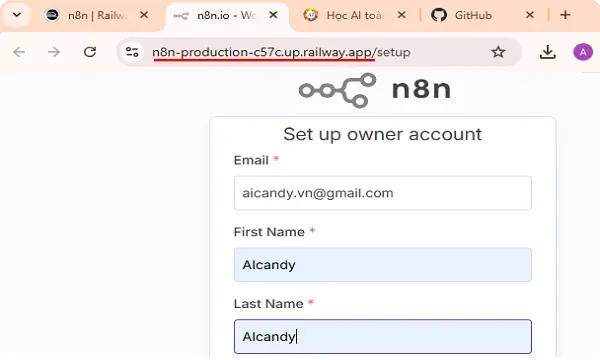Screen dimensions: 600x360
Task: Click the Last Name label
Action: (269, 304)
